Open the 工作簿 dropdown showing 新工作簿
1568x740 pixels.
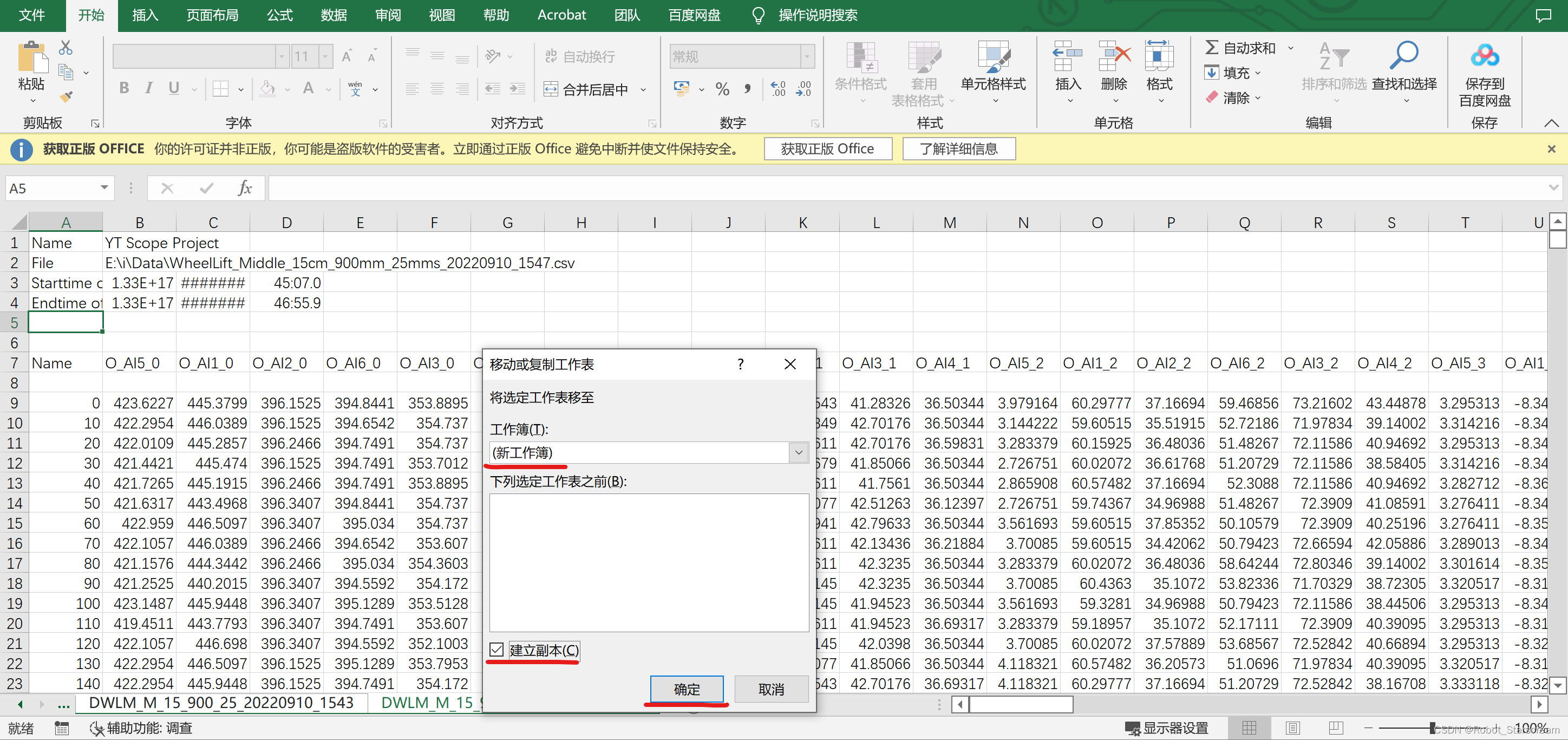tap(798, 452)
